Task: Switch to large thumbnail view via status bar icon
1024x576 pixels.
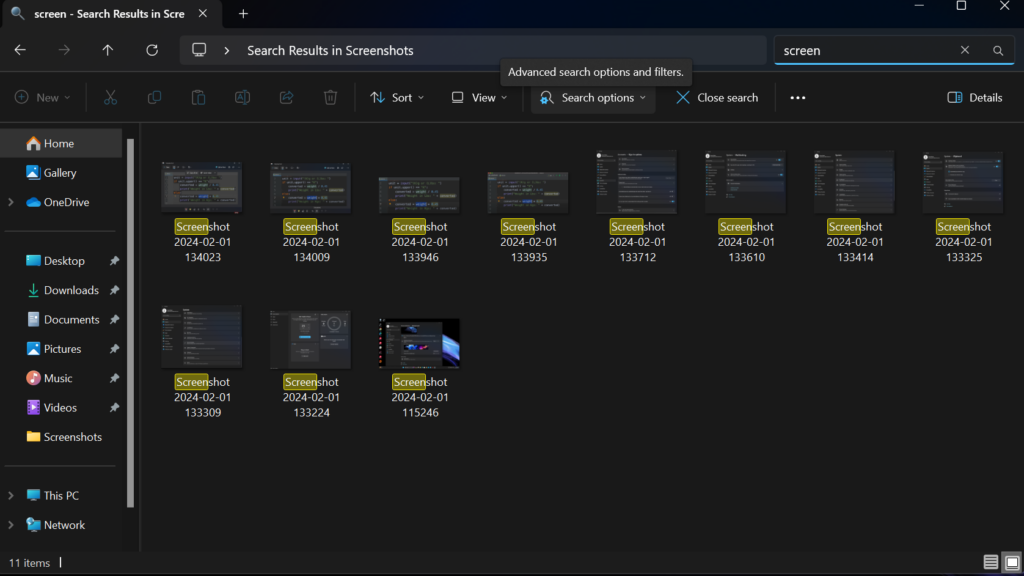Action: coord(1013,562)
